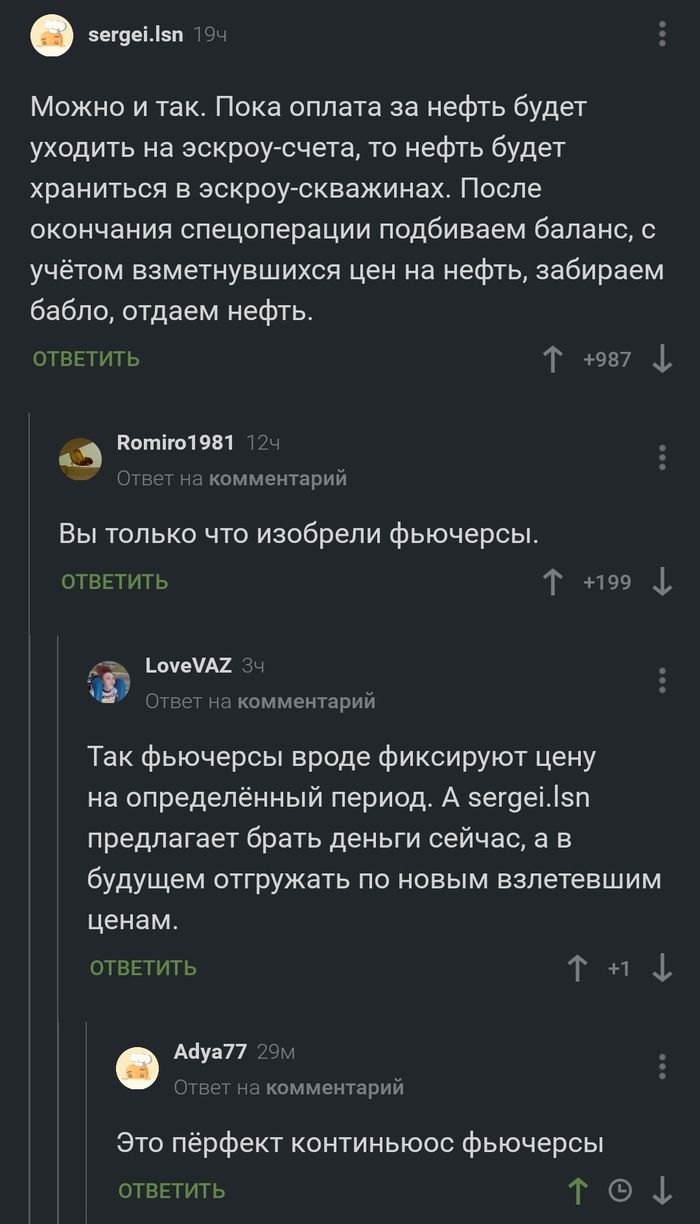Open three-dot menu for sergei.lsn's comment

pyautogui.click(x=662, y=35)
